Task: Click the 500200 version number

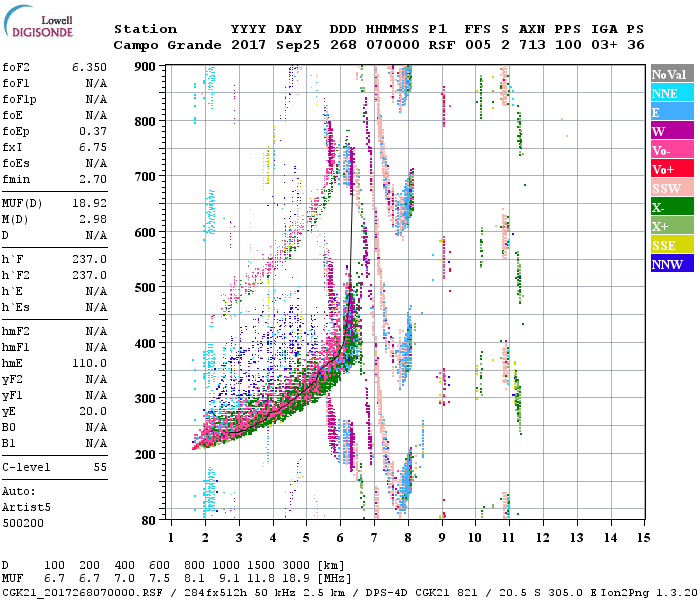Action: point(23,523)
